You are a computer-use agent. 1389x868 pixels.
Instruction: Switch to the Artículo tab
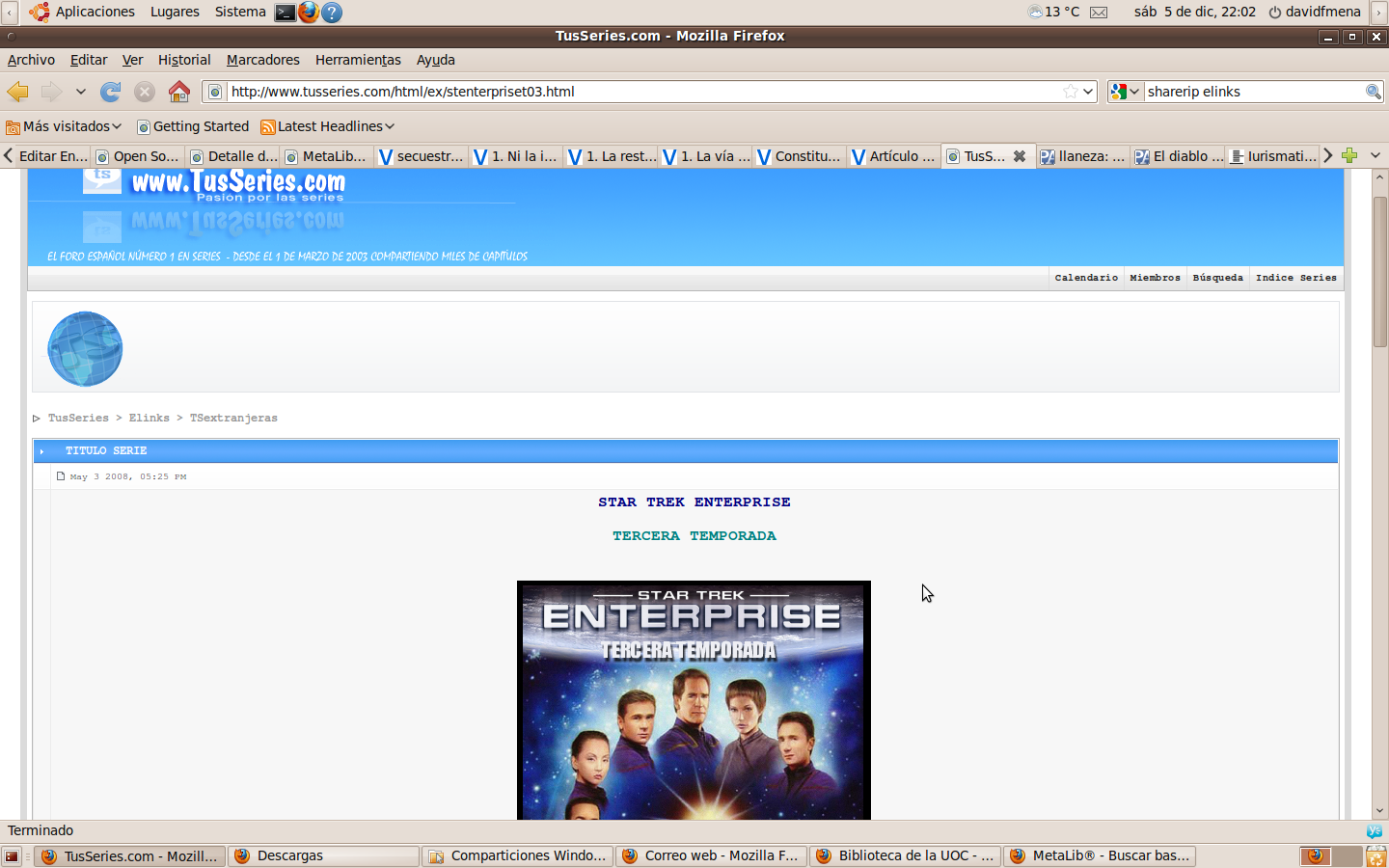(895, 156)
